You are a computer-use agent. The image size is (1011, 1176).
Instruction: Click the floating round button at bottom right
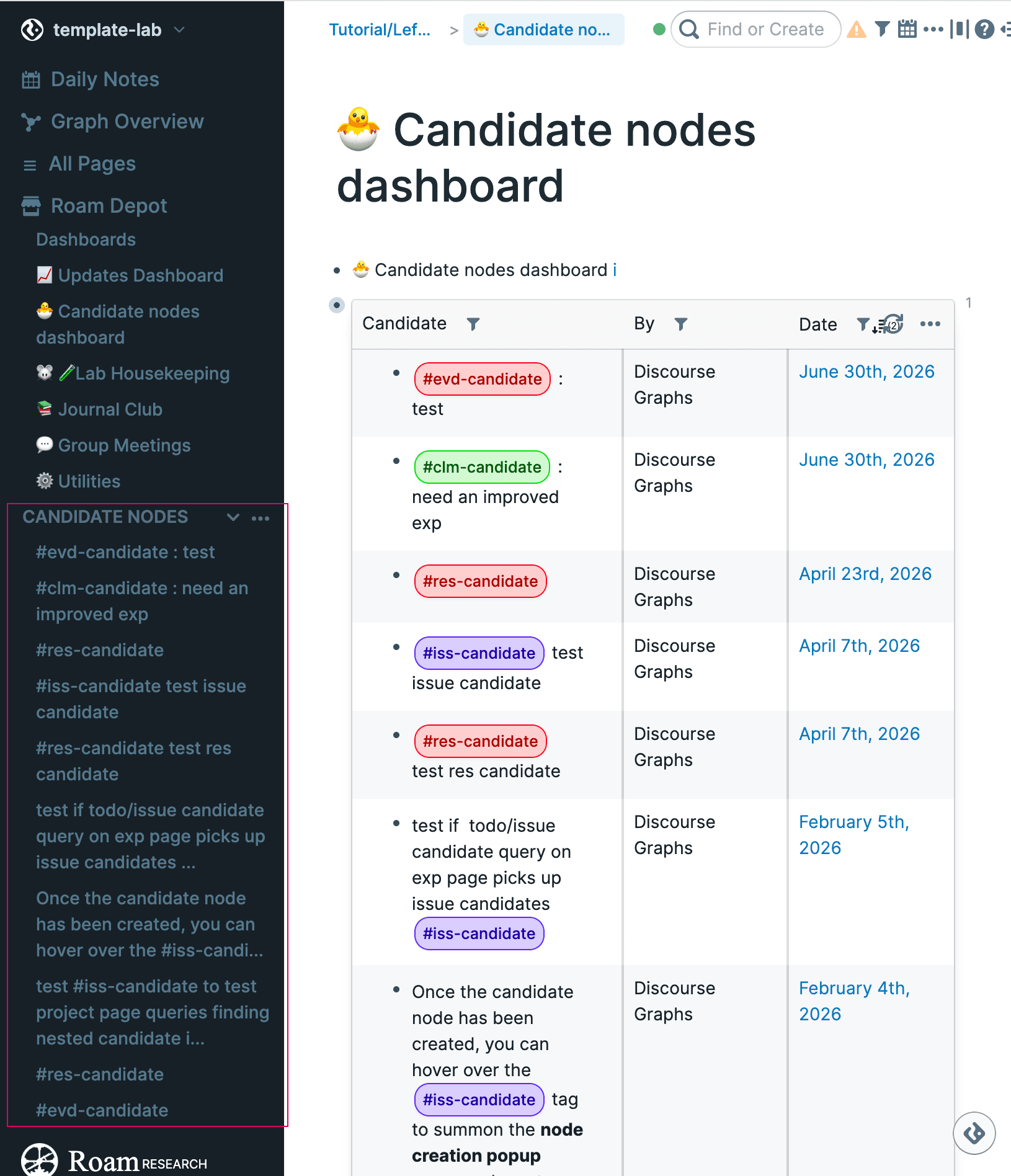coord(974,1133)
